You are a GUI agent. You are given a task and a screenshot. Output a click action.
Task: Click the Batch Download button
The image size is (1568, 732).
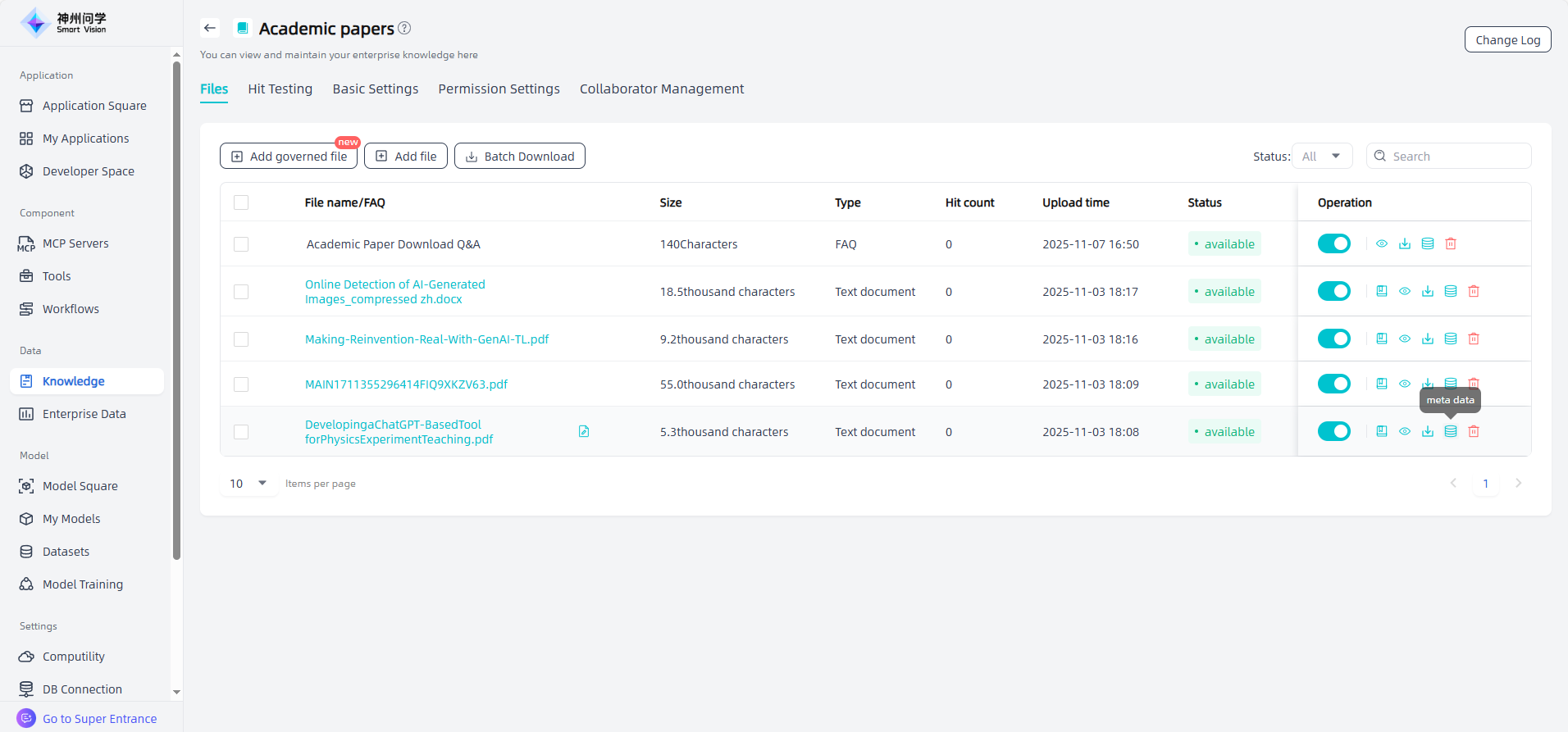point(519,156)
